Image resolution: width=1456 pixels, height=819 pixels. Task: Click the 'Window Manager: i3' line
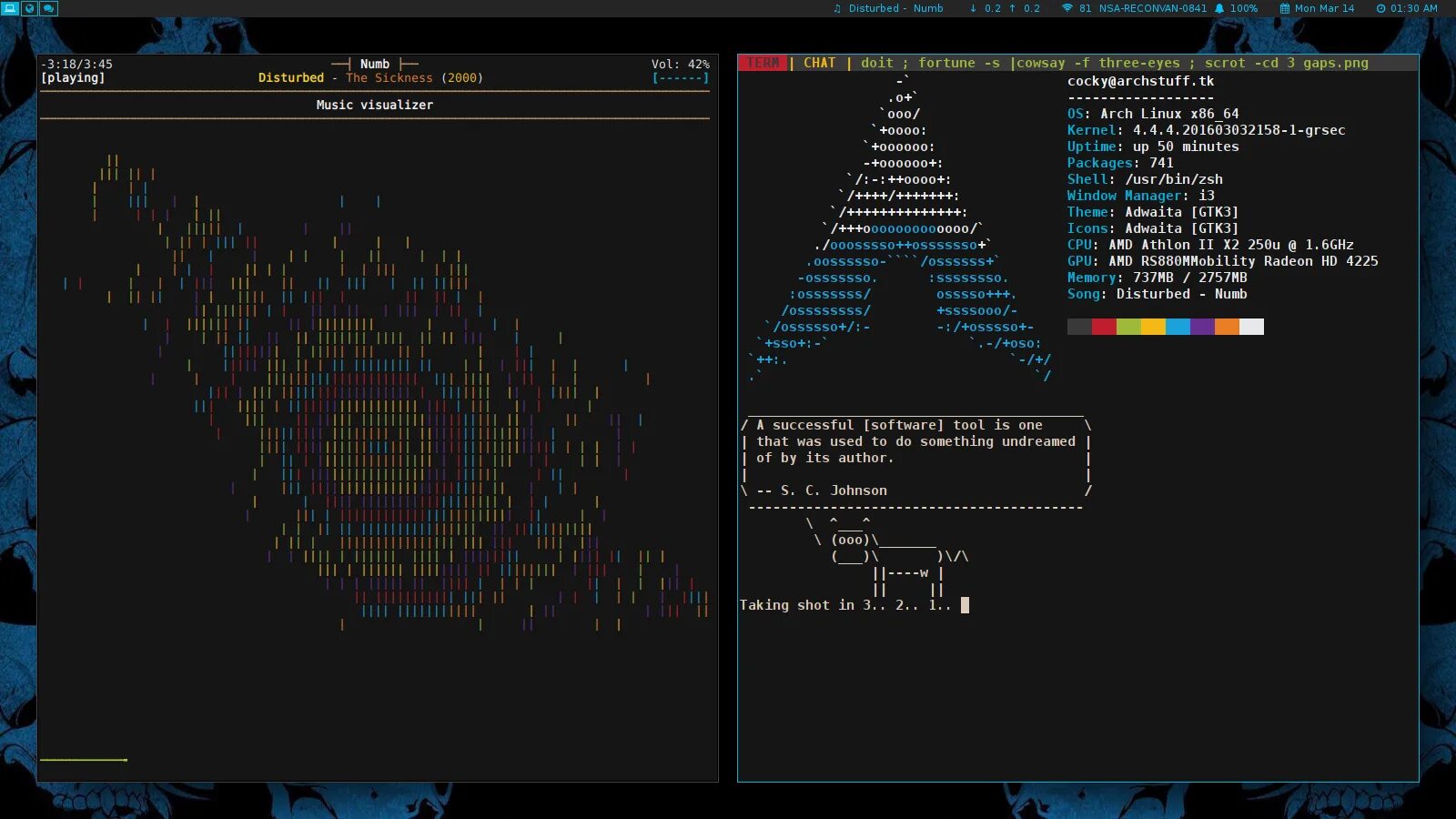point(1141,196)
